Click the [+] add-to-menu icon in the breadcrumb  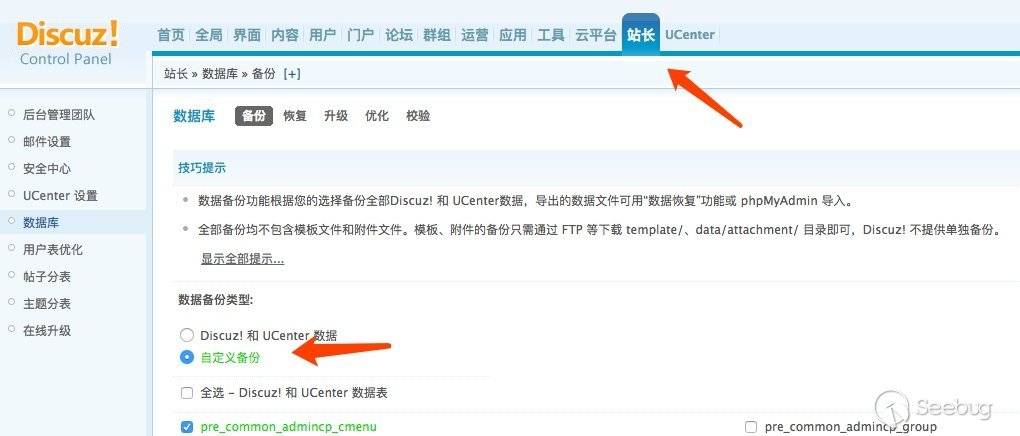292,74
